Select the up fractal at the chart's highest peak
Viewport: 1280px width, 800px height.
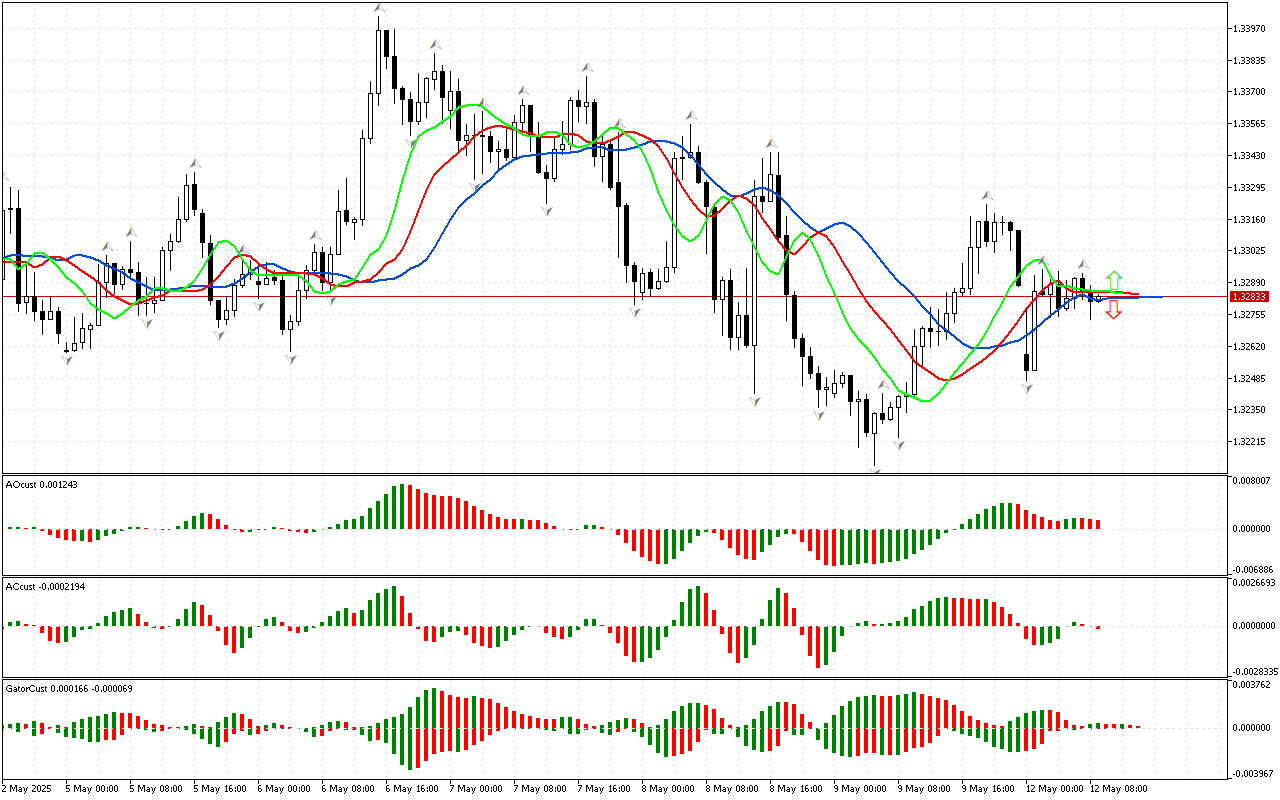(x=379, y=10)
